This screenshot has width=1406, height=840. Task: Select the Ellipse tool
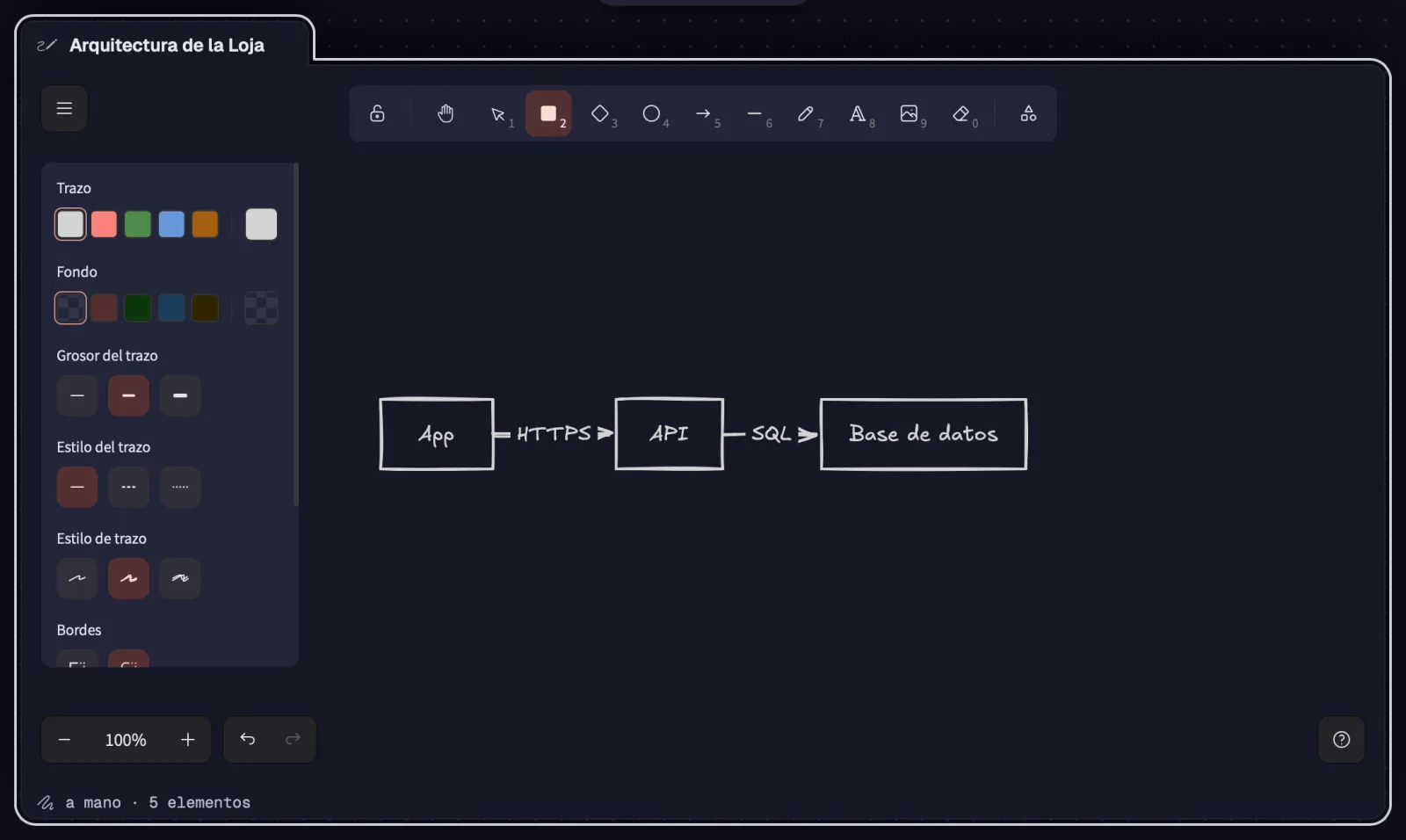652,113
